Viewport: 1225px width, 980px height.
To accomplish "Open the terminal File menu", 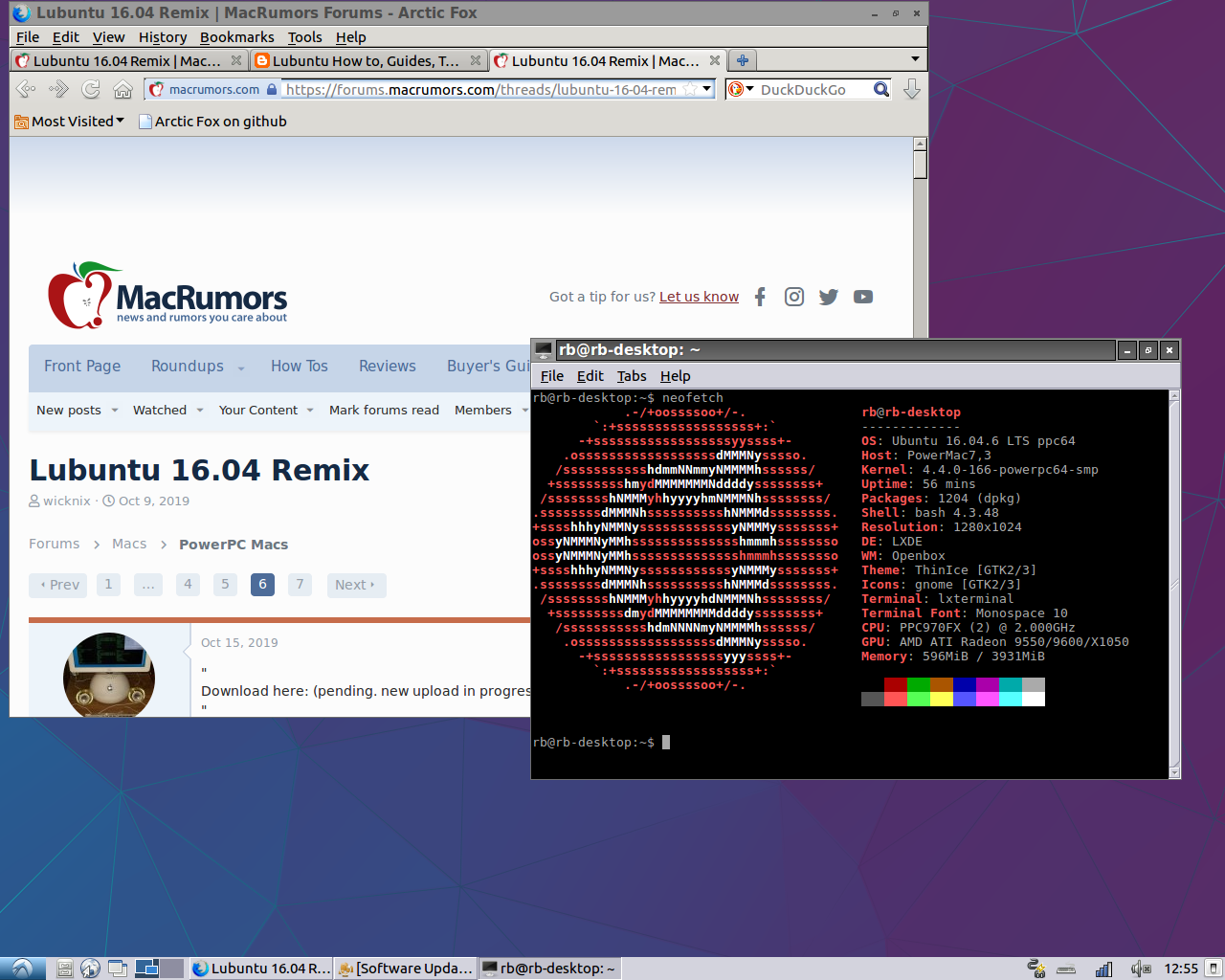I will pos(552,376).
